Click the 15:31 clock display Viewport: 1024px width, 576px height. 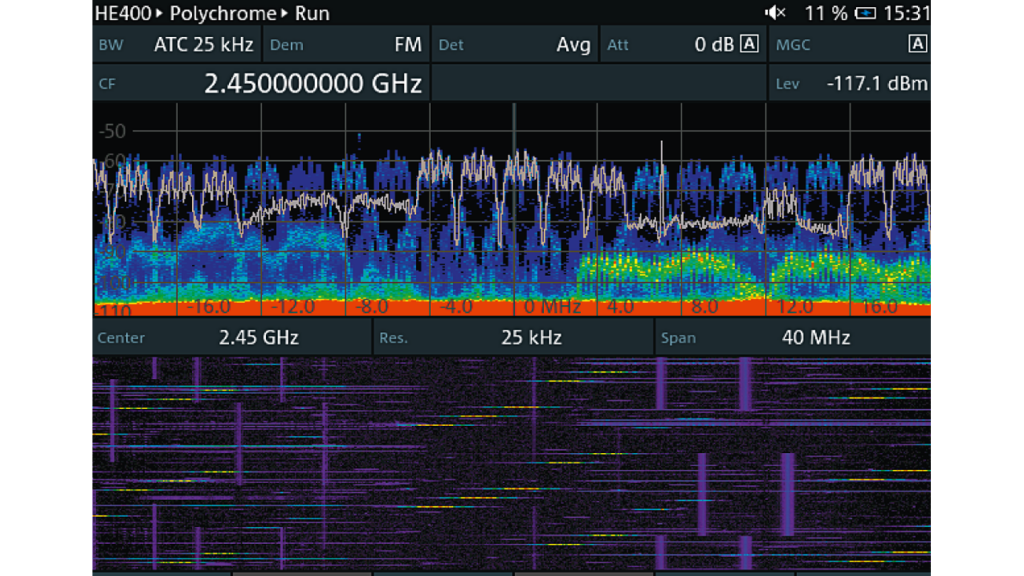pyautogui.click(x=908, y=13)
